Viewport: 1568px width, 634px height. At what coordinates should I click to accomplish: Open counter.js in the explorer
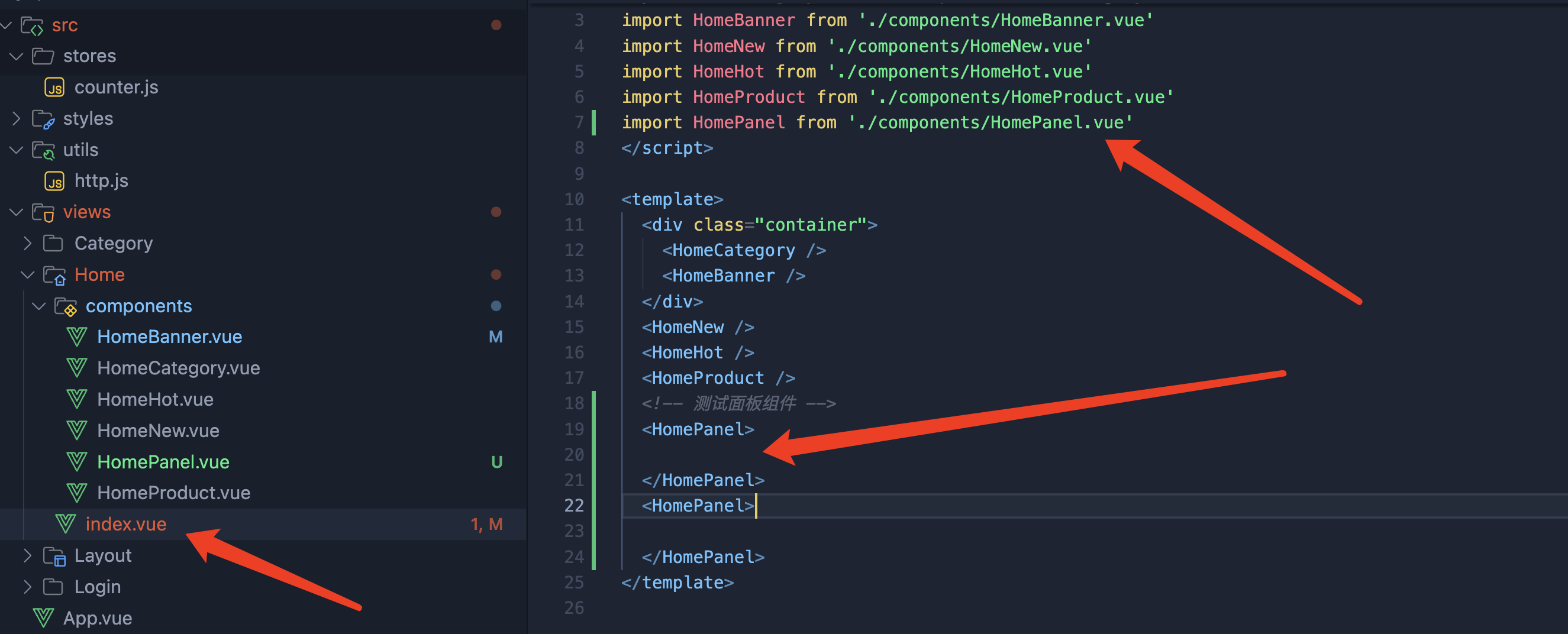[116, 87]
